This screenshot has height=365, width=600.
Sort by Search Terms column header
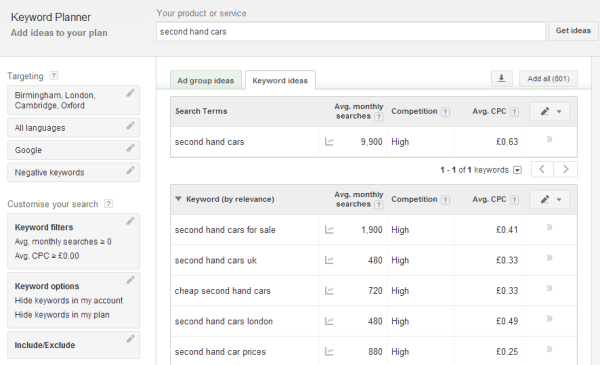pyautogui.click(x=201, y=111)
